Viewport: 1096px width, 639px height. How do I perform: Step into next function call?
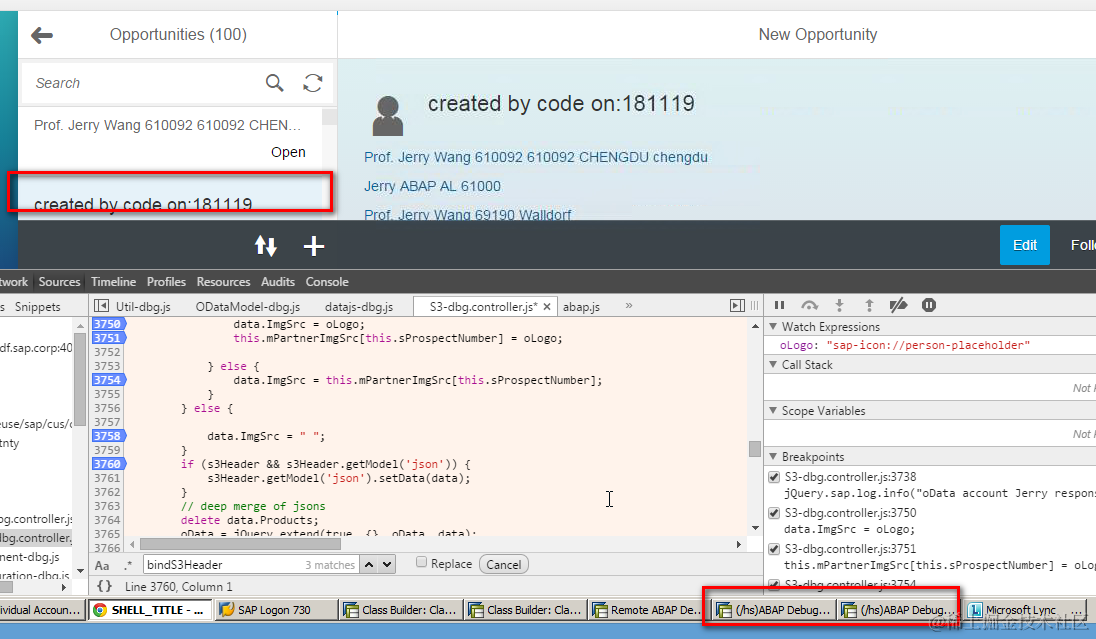(839, 305)
